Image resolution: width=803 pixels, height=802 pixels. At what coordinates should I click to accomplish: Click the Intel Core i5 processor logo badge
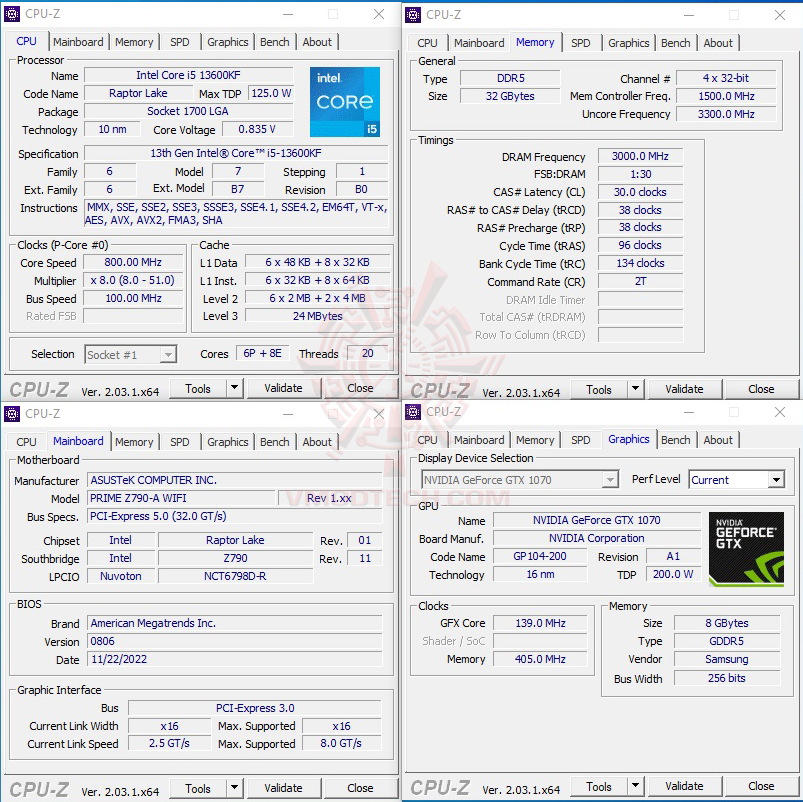tap(344, 102)
